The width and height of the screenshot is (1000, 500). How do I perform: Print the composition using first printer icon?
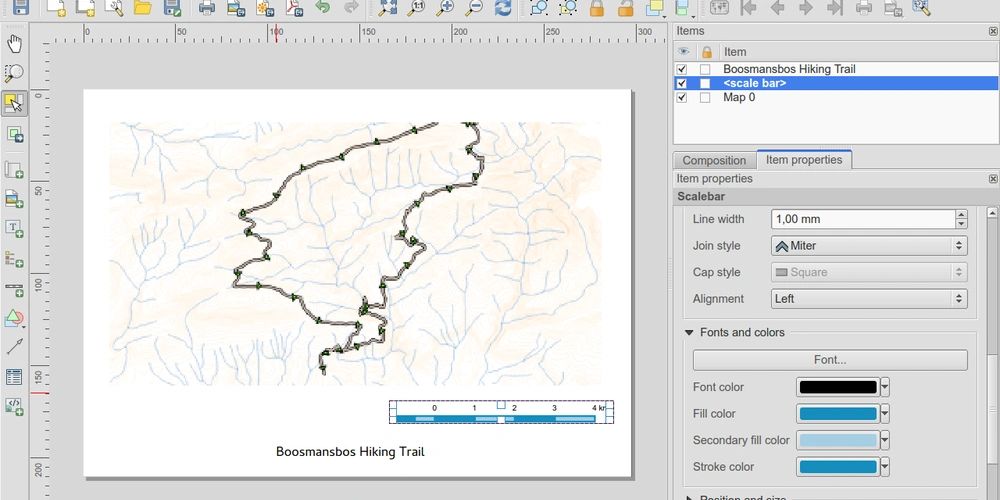coord(207,7)
